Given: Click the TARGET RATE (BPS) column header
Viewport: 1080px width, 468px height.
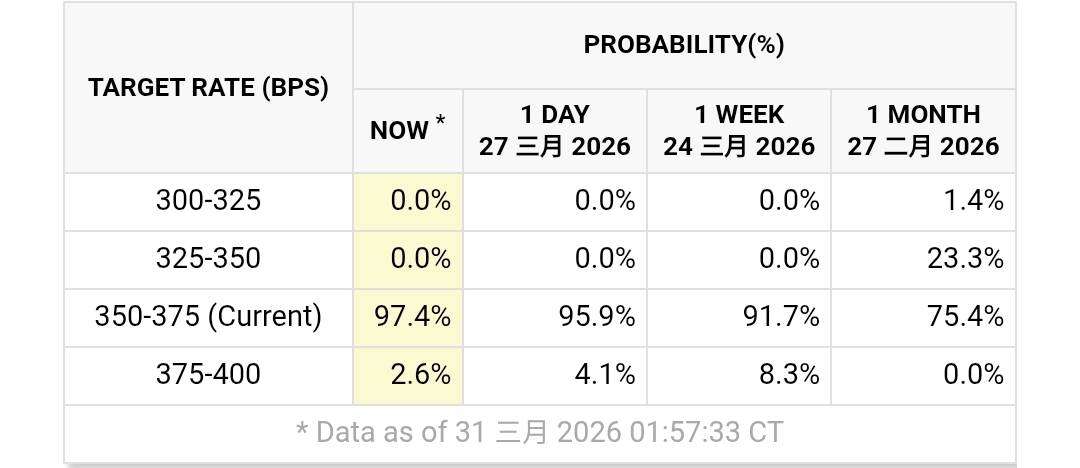Looking at the screenshot, I should (x=208, y=87).
